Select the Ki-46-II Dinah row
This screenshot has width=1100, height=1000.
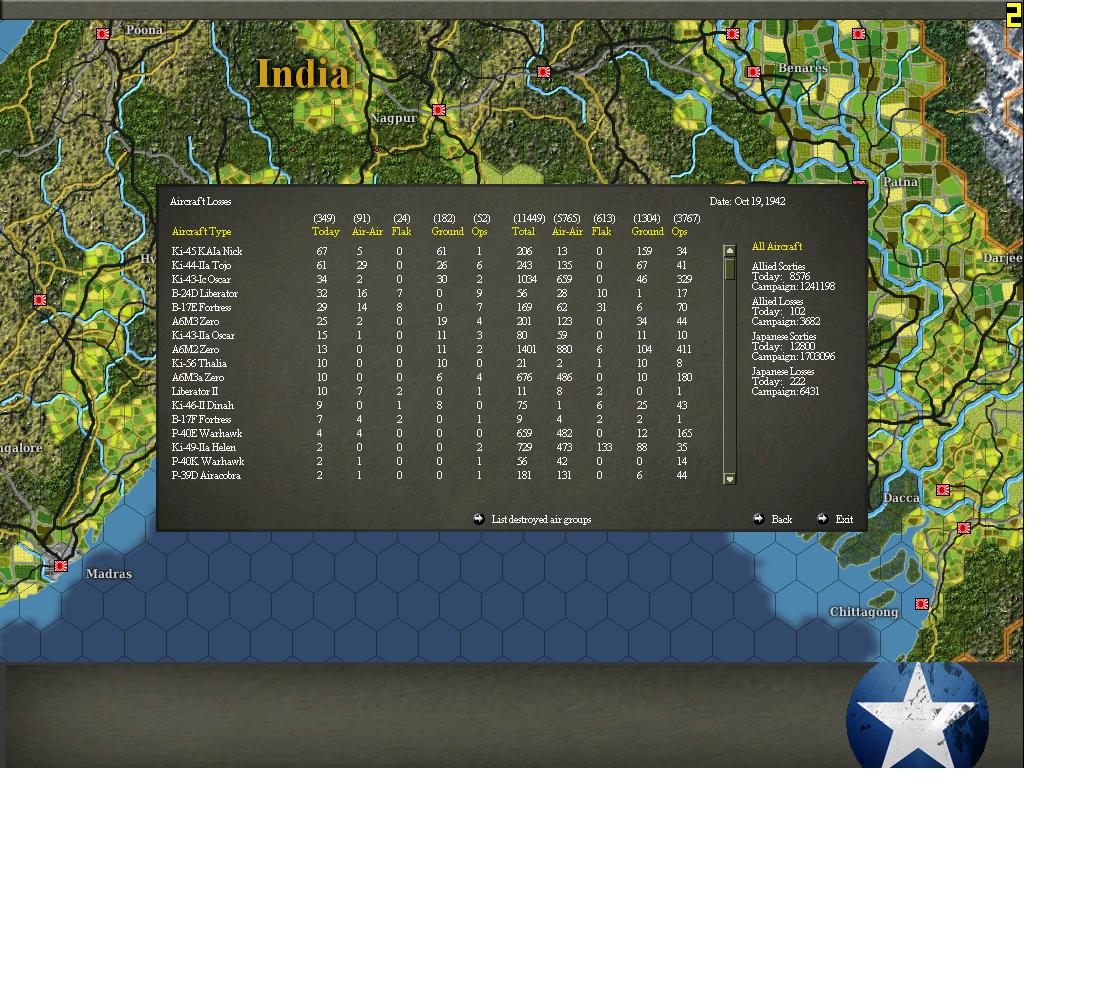(431, 406)
